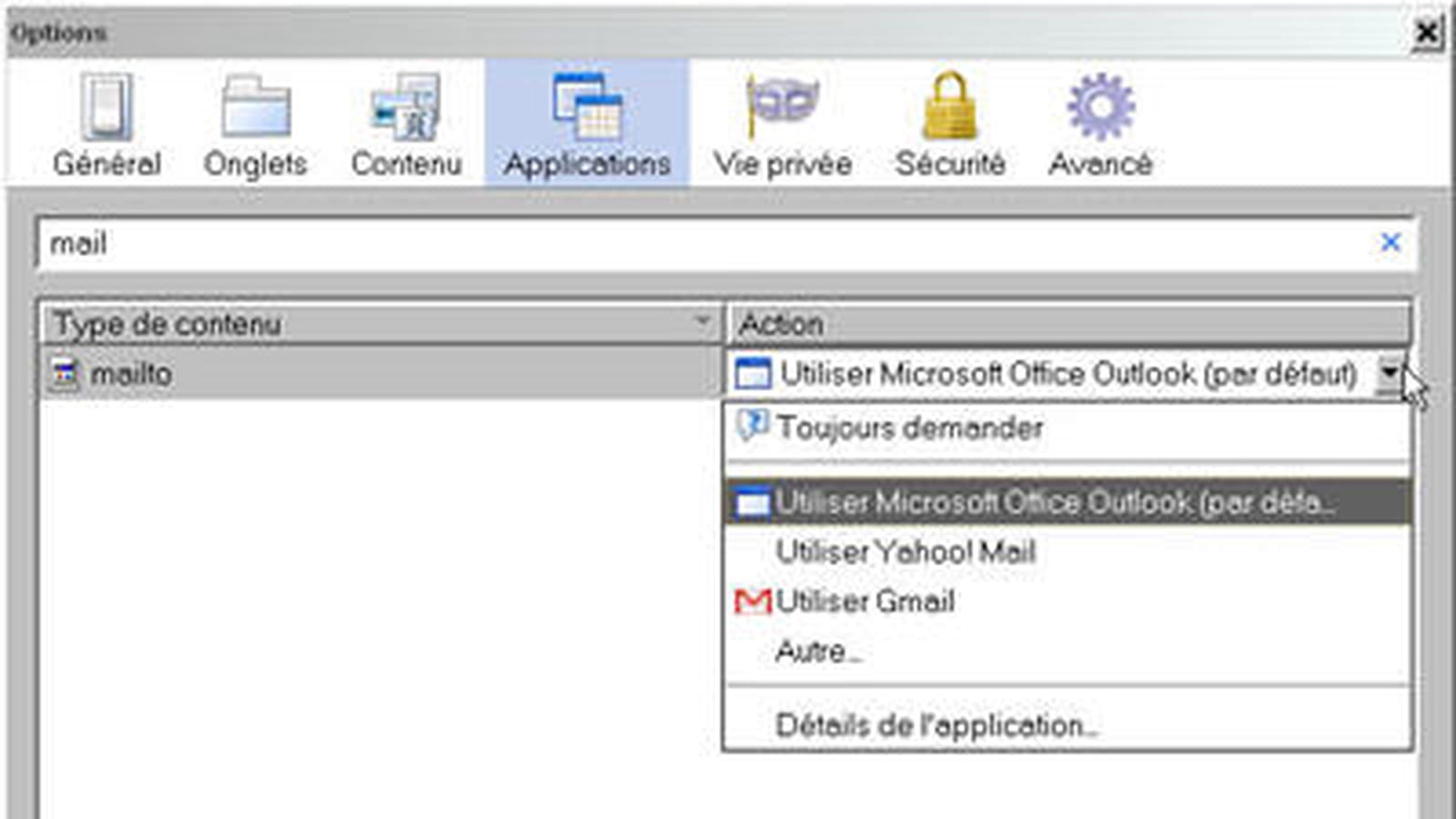Click the Gmail M icon in the list
Viewport: 1456px width, 819px height.
[x=753, y=602]
